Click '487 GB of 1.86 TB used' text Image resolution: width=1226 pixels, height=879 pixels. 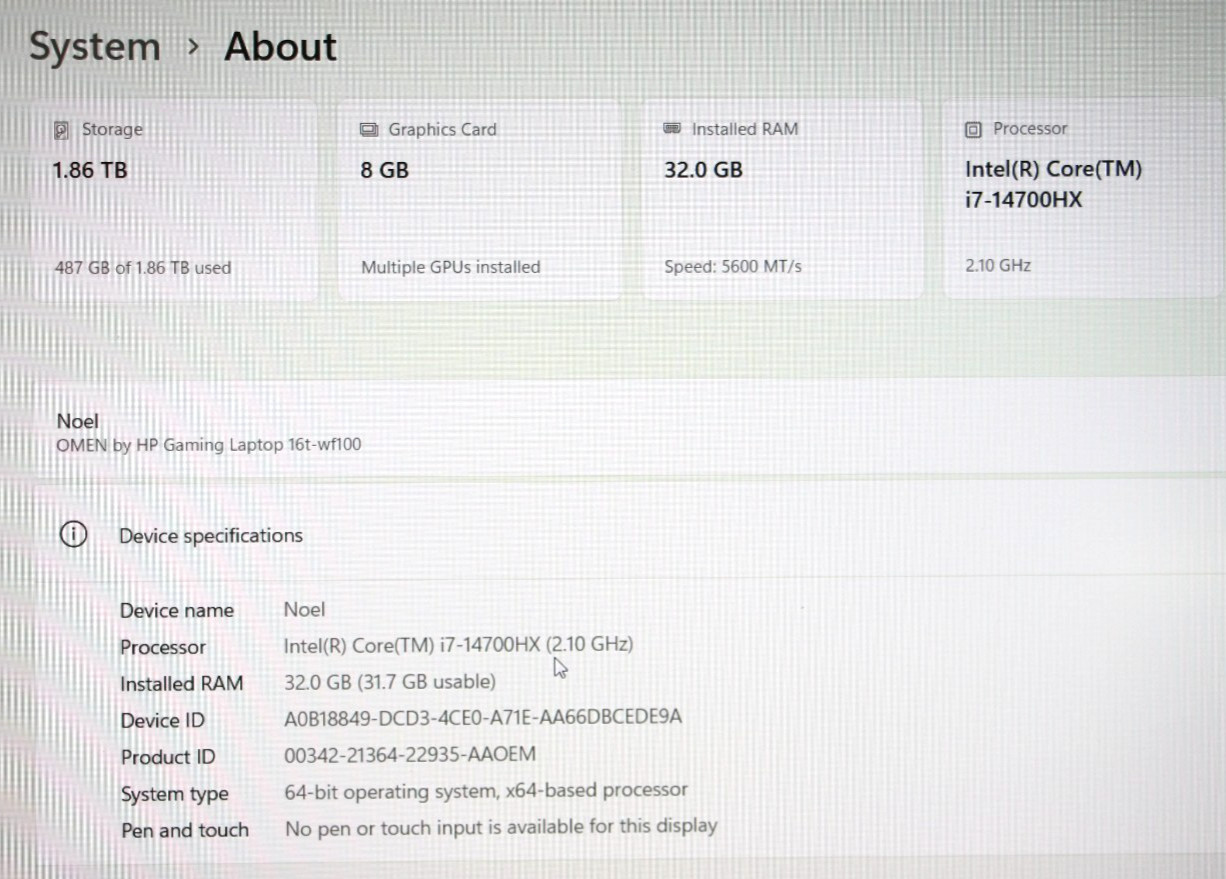[x=143, y=268]
